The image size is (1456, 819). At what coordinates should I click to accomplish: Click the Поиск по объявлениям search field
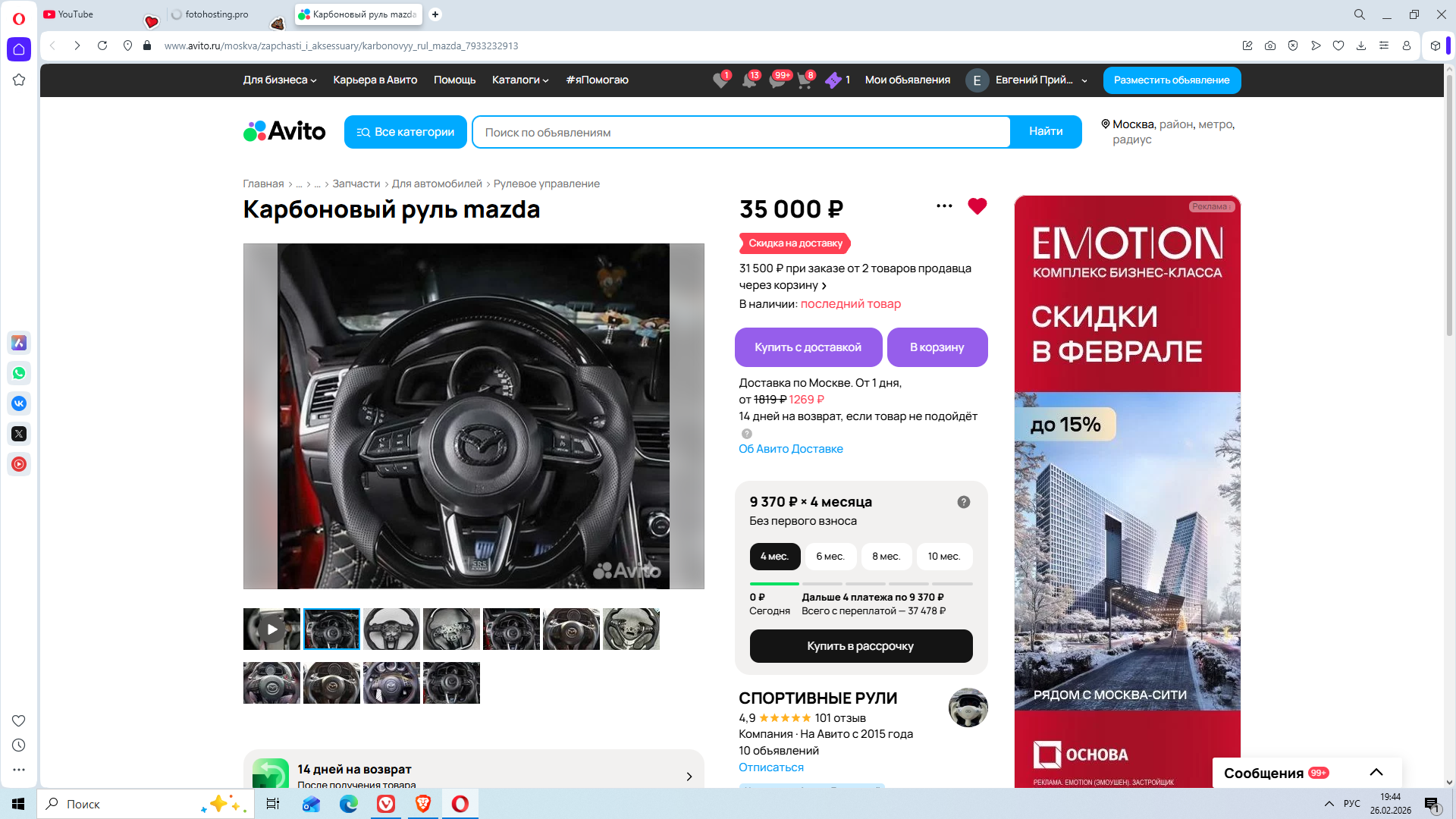tap(740, 133)
